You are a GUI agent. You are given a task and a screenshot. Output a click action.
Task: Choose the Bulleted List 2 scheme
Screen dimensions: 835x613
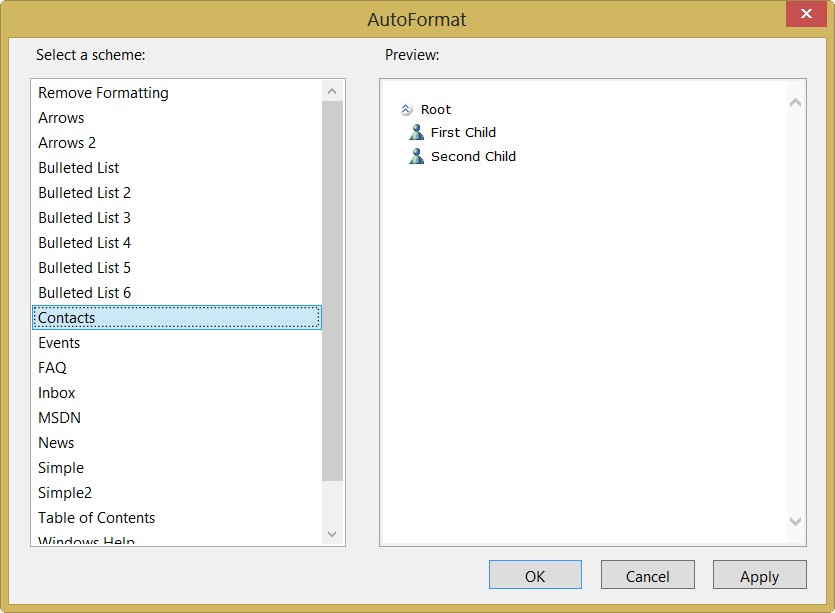point(177,193)
